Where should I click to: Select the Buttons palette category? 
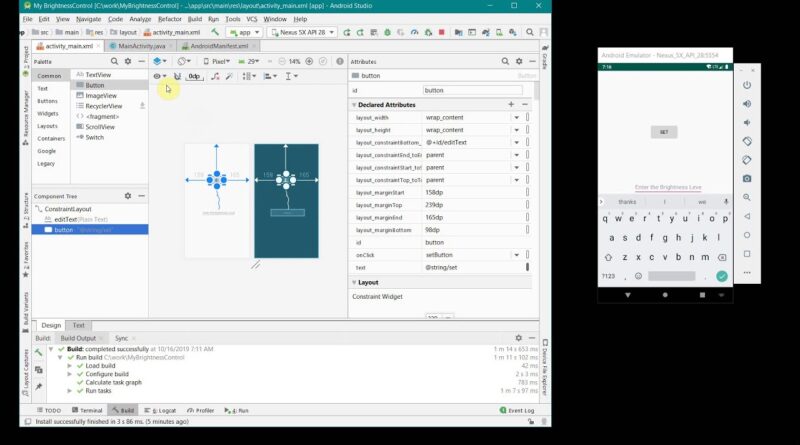(47, 101)
